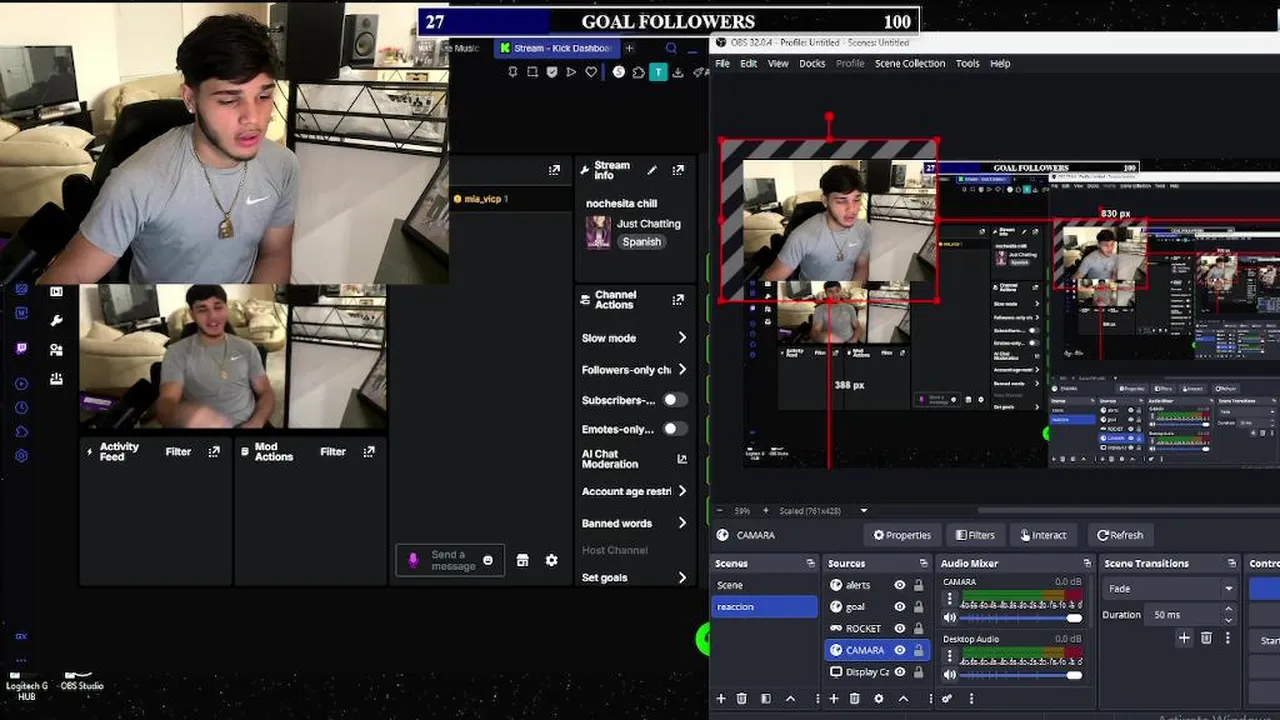Open the history clock icon in browser sidebar
The height and width of the screenshot is (720, 1280).
click(x=22, y=408)
